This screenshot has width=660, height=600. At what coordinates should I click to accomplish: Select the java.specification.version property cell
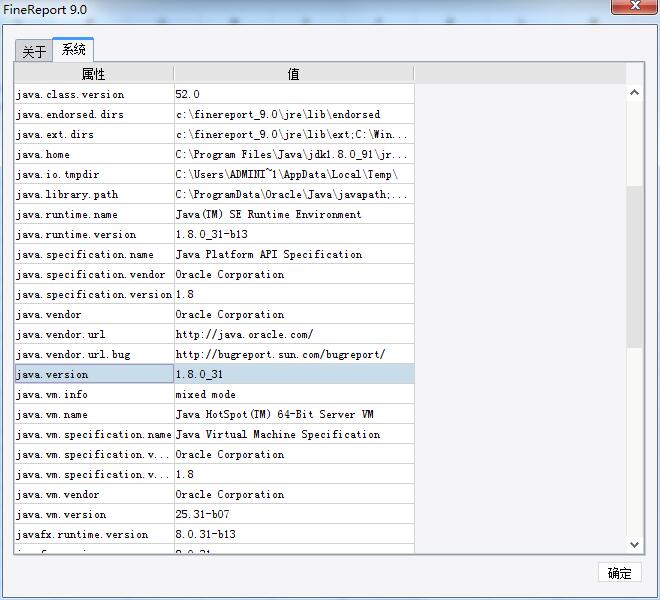click(x=94, y=294)
